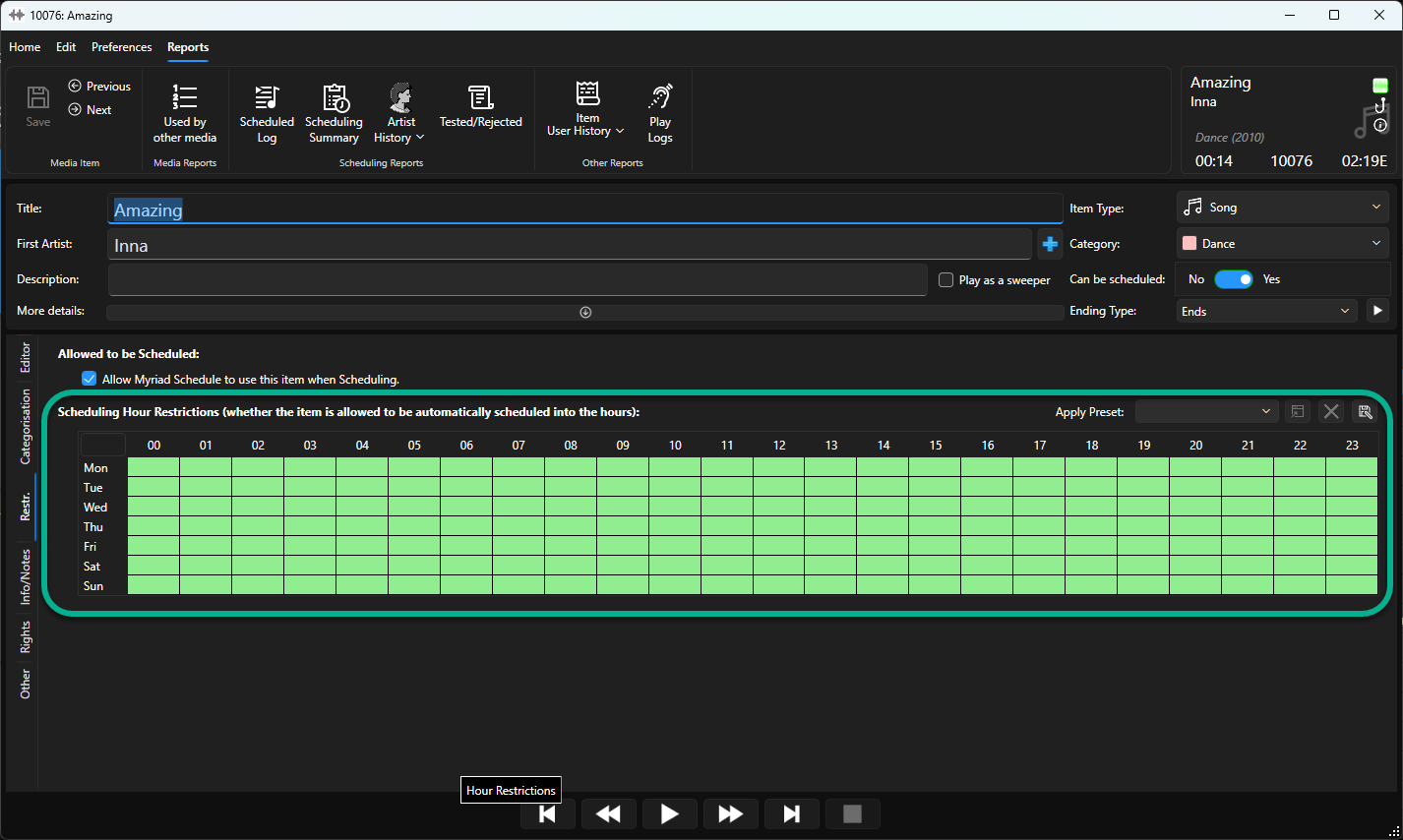Start playback with the play button
Image resolution: width=1403 pixels, height=840 pixels.
[x=669, y=813]
